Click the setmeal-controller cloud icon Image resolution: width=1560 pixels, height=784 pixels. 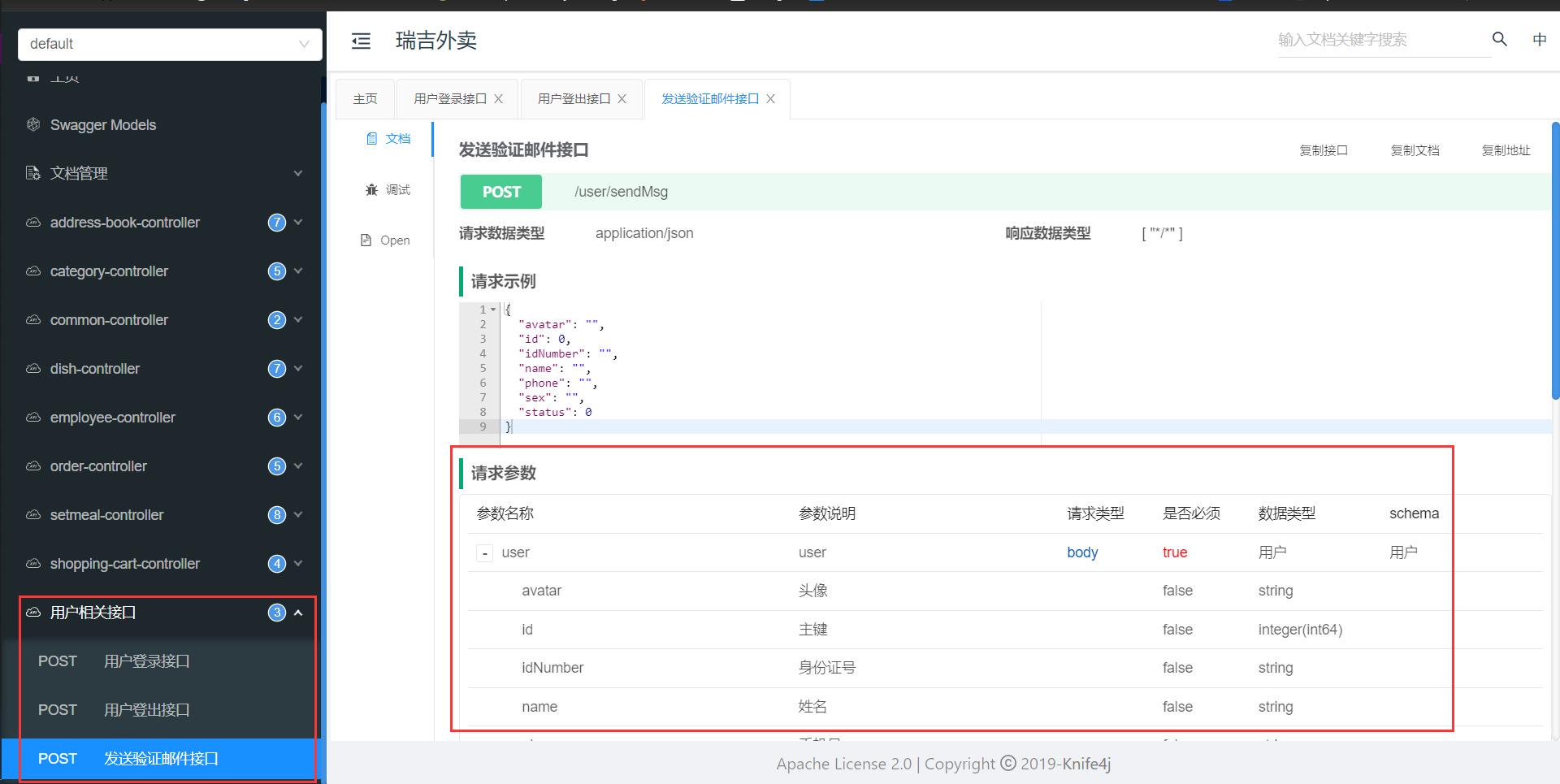pyautogui.click(x=33, y=514)
